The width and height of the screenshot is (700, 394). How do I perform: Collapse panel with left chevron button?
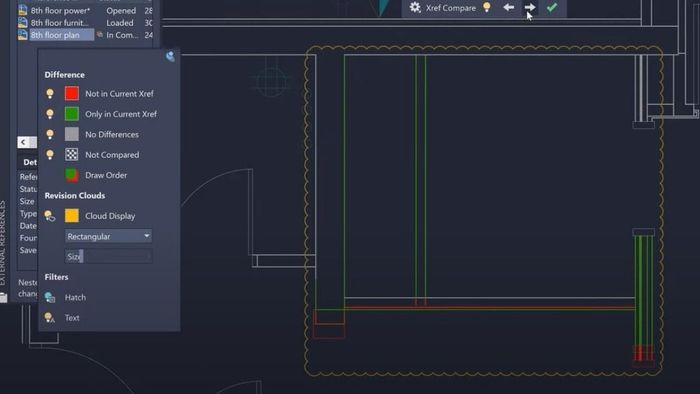tap(23, 142)
